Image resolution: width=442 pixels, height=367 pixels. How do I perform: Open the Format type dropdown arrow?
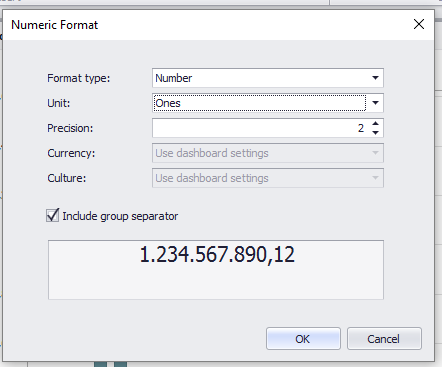[375, 78]
